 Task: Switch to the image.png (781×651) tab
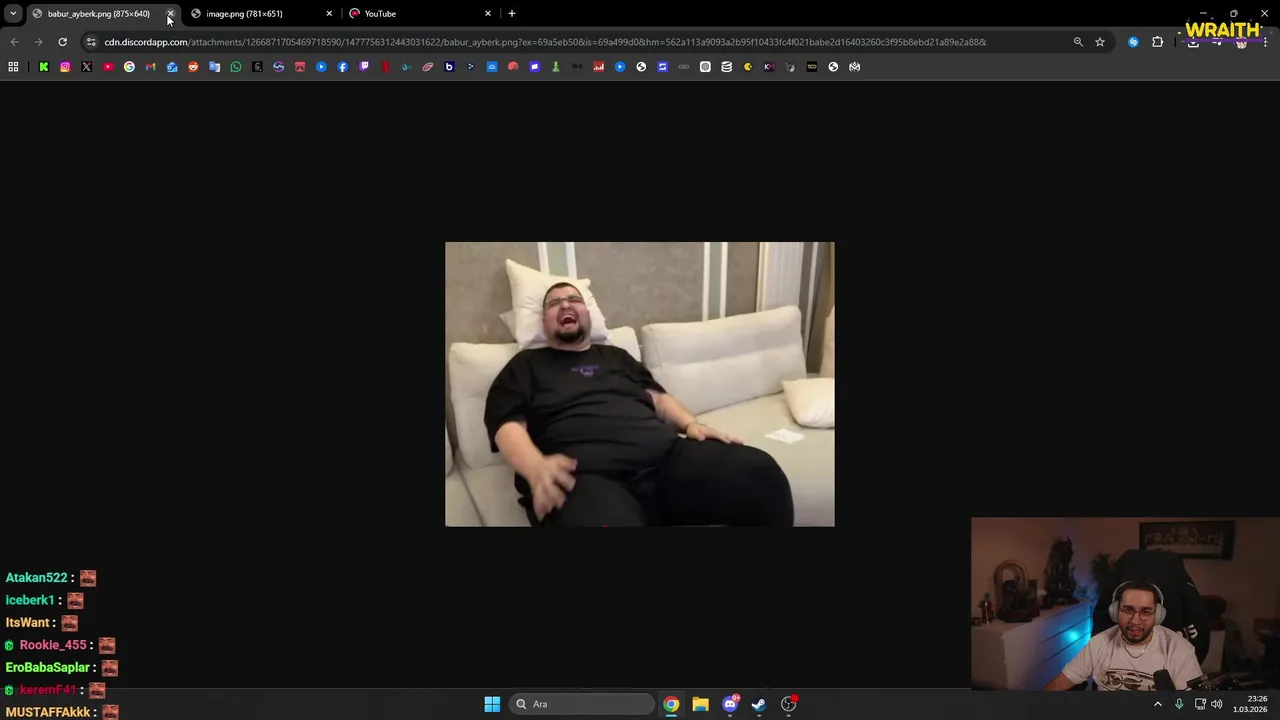262,14
